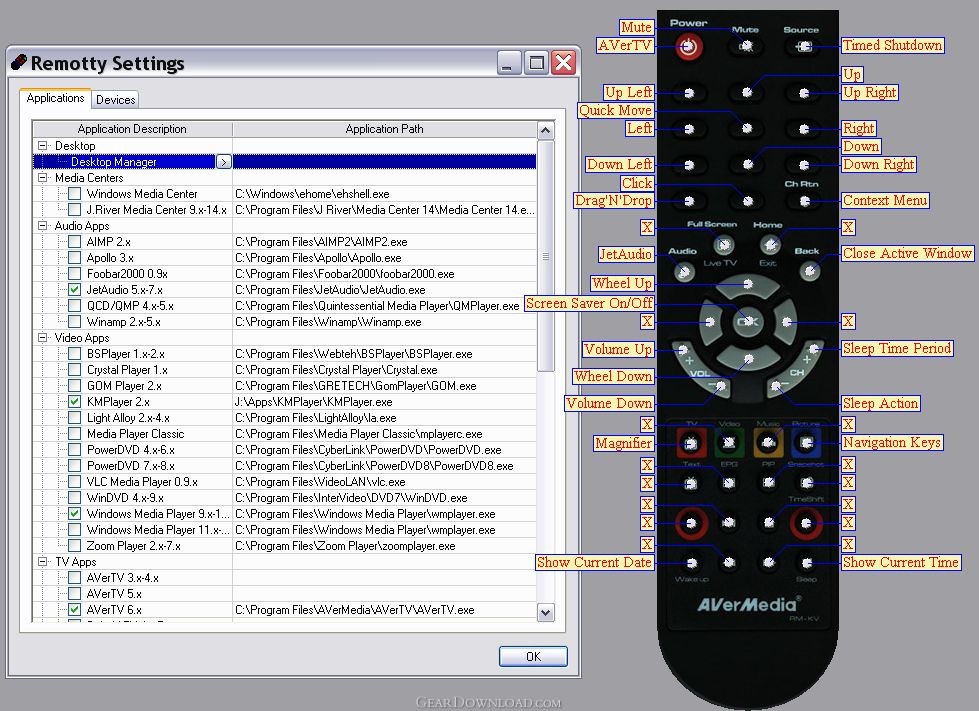The image size is (979, 711).
Task: Switch to the Applications tab
Action: click(x=55, y=98)
